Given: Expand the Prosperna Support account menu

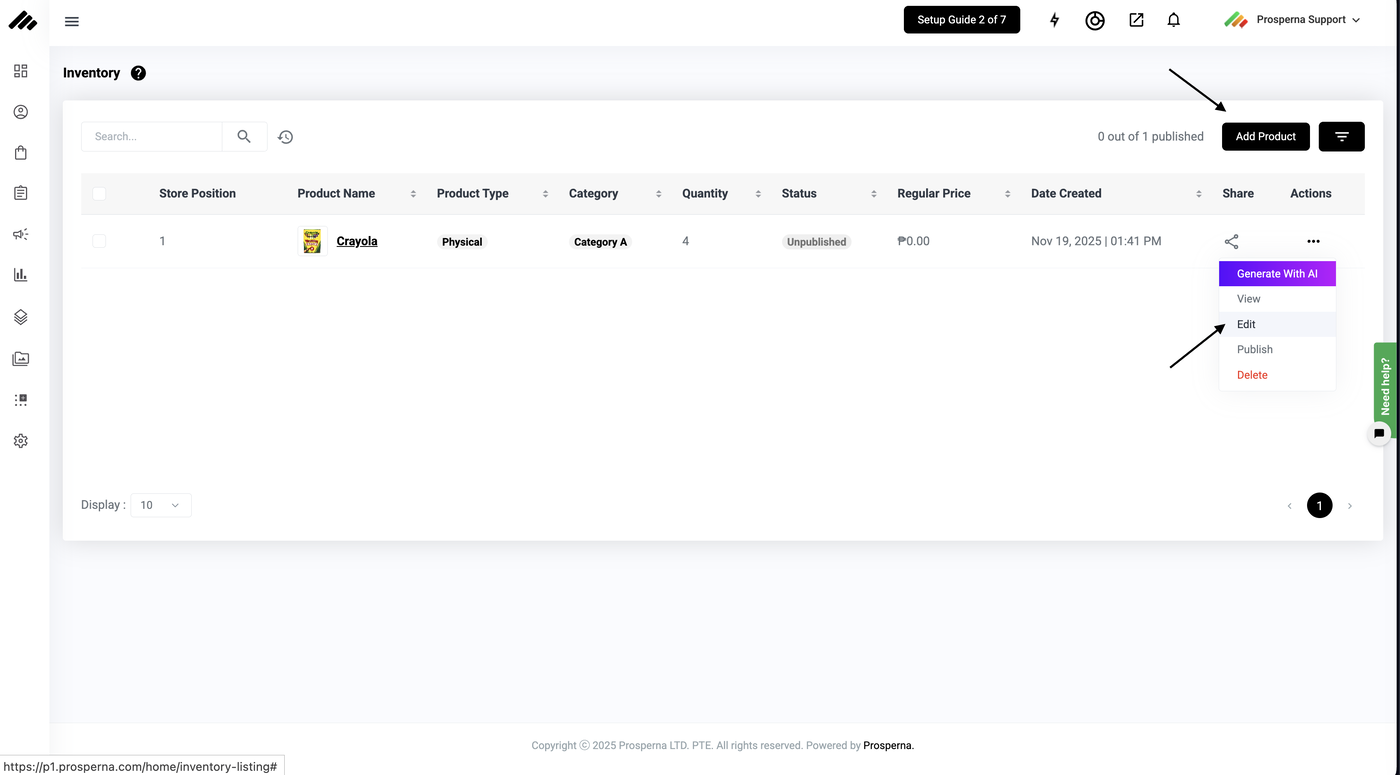Looking at the screenshot, I should click(1292, 20).
